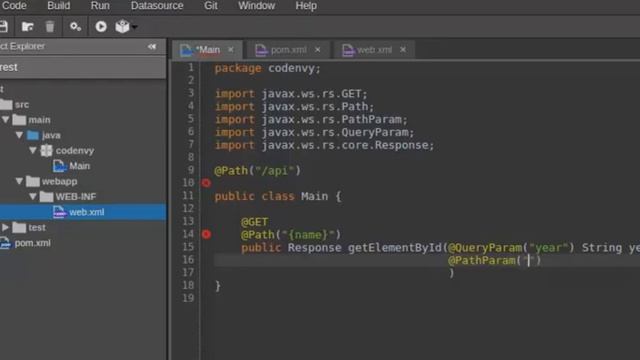Click the pom.xml file icon in tree

click(5, 243)
